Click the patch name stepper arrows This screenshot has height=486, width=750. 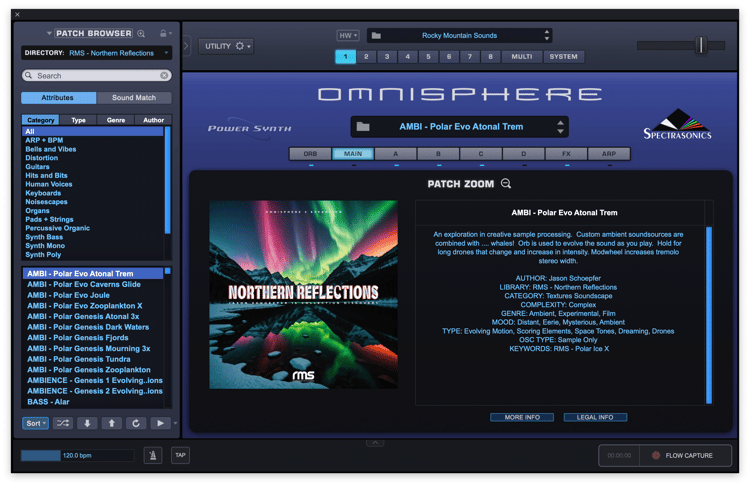pos(560,127)
